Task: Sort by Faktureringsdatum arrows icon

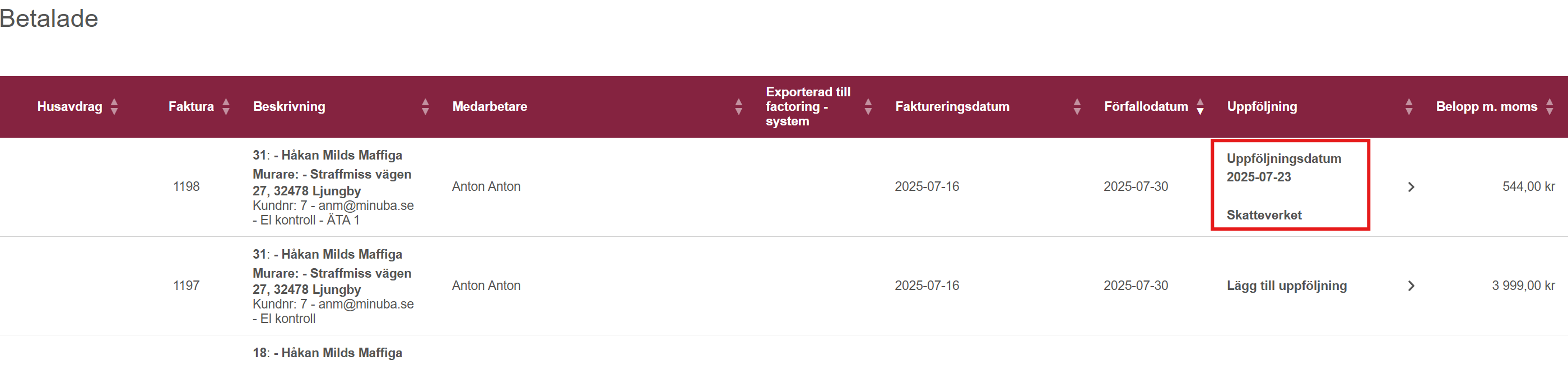Action: (1077, 106)
